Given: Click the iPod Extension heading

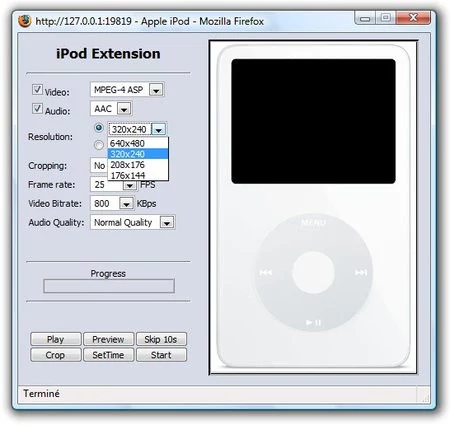Looking at the screenshot, I should (108, 54).
